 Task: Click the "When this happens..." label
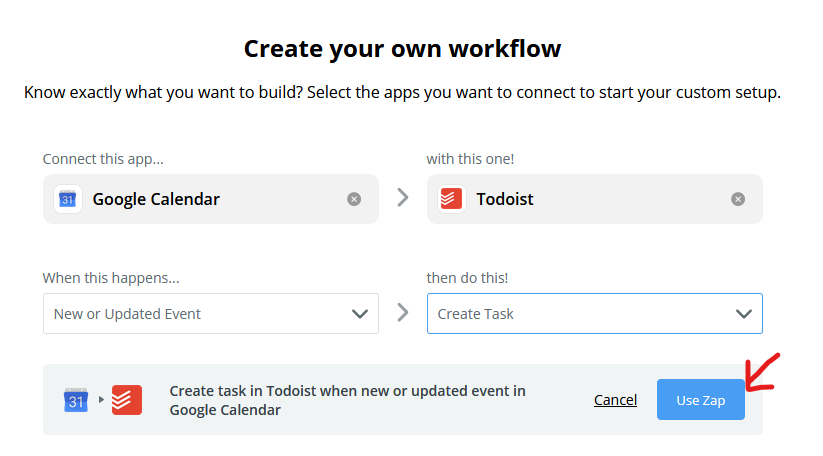tap(111, 278)
